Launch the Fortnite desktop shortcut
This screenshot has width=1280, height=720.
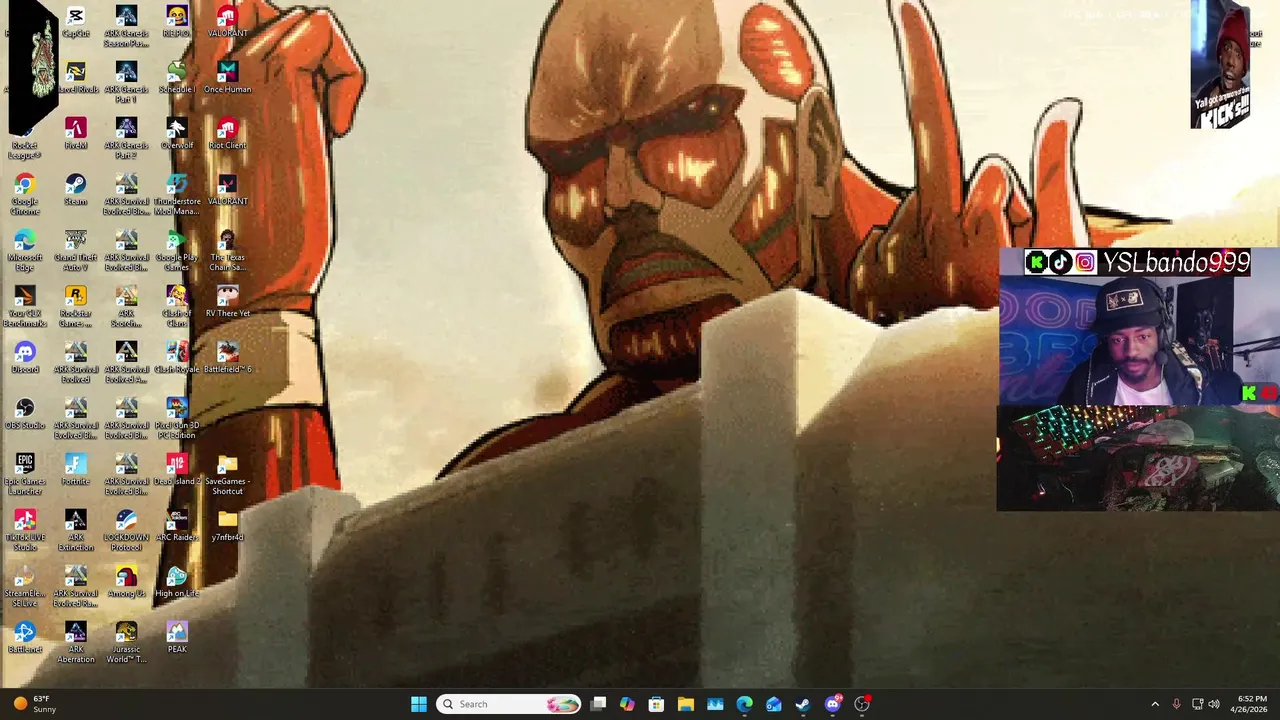pyautogui.click(x=76, y=470)
